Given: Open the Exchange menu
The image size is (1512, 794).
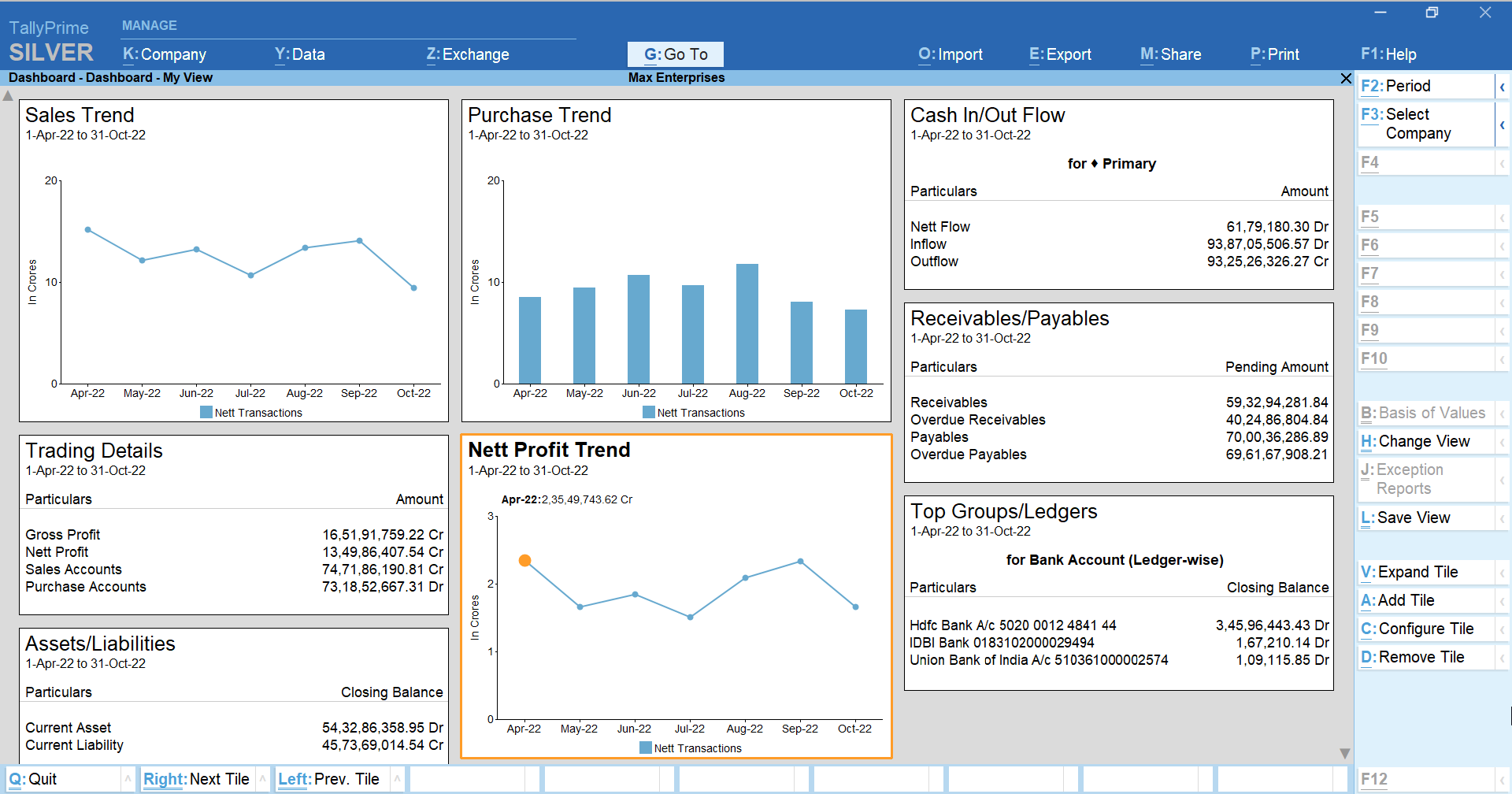Looking at the screenshot, I should pyautogui.click(x=468, y=54).
